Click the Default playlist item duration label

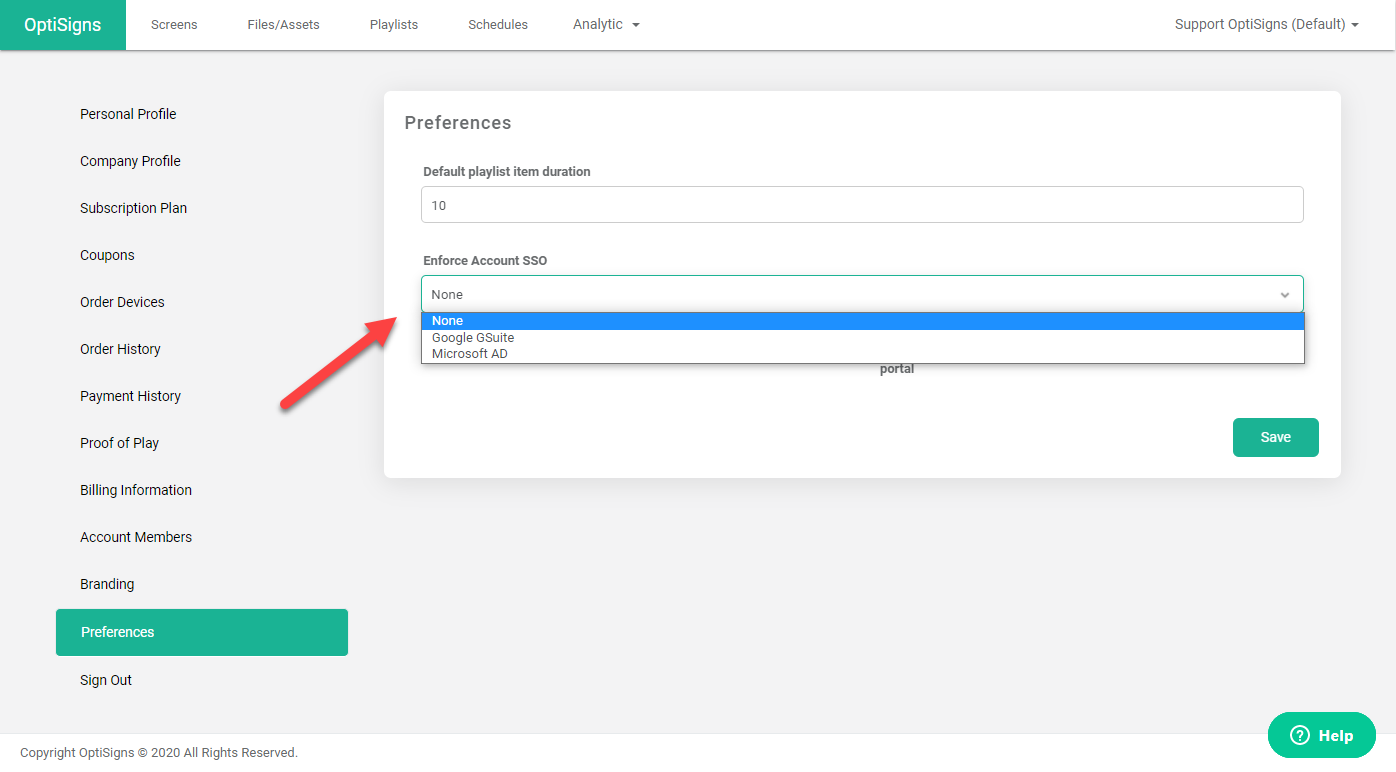point(507,172)
